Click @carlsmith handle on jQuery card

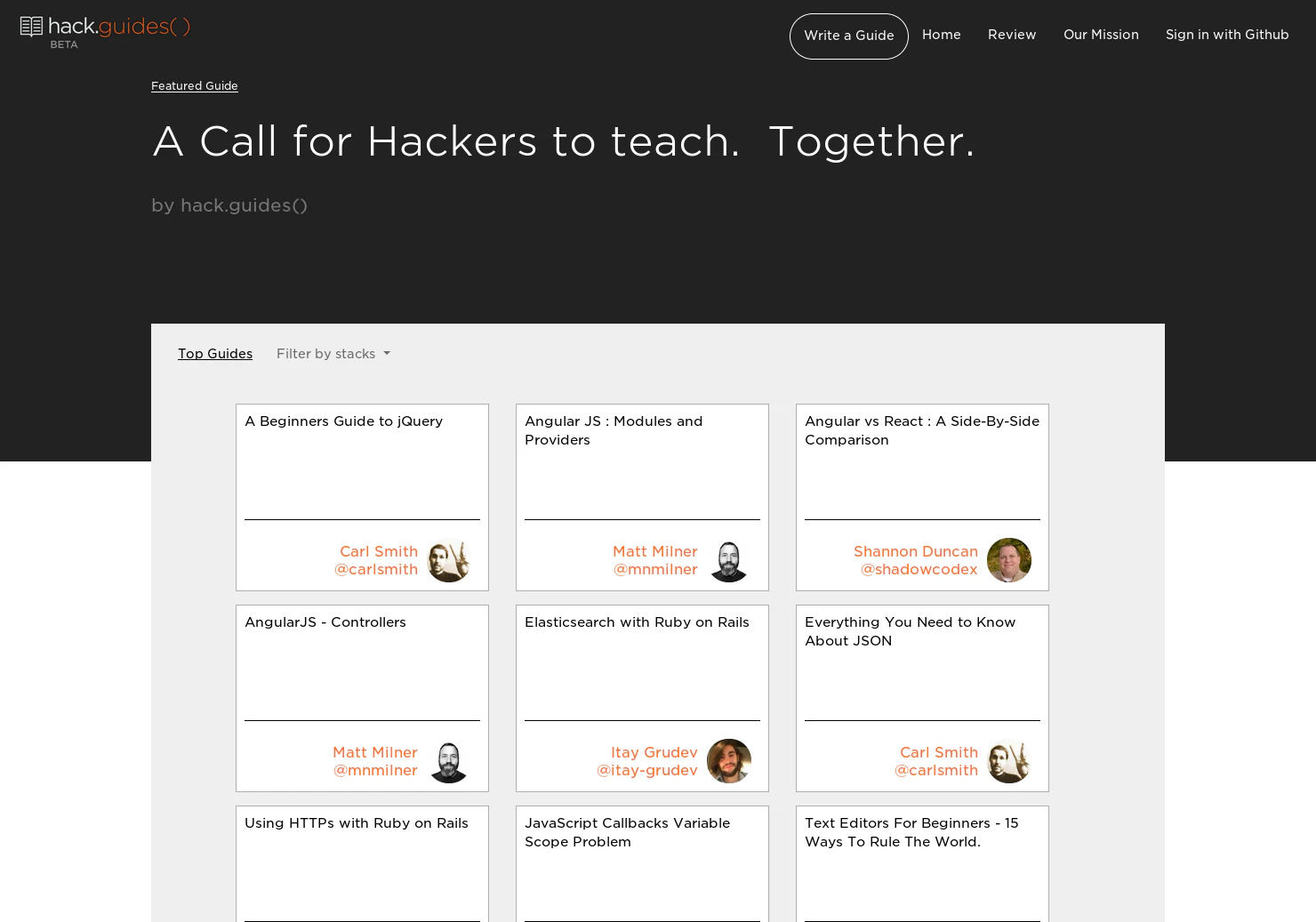(376, 570)
